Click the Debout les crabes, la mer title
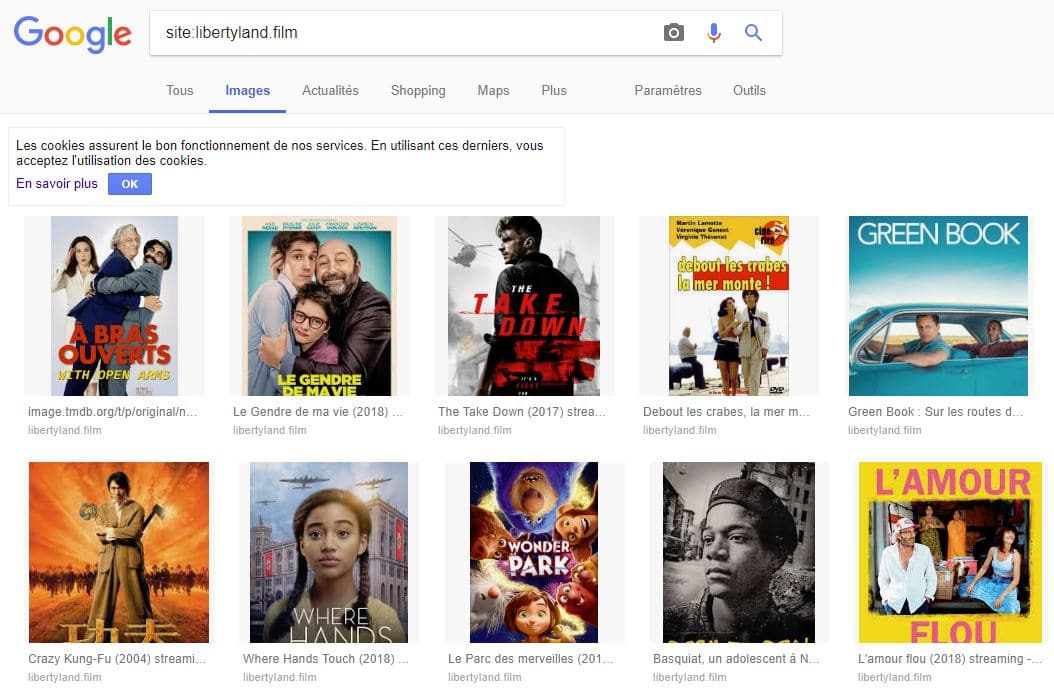Screen dimensions: 1054x690 pos(727,412)
